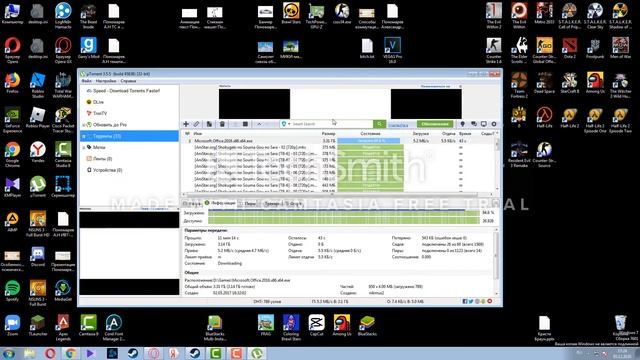
Task: Open Apex Legends desktop shortcut
Action: (x=63, y=328)
